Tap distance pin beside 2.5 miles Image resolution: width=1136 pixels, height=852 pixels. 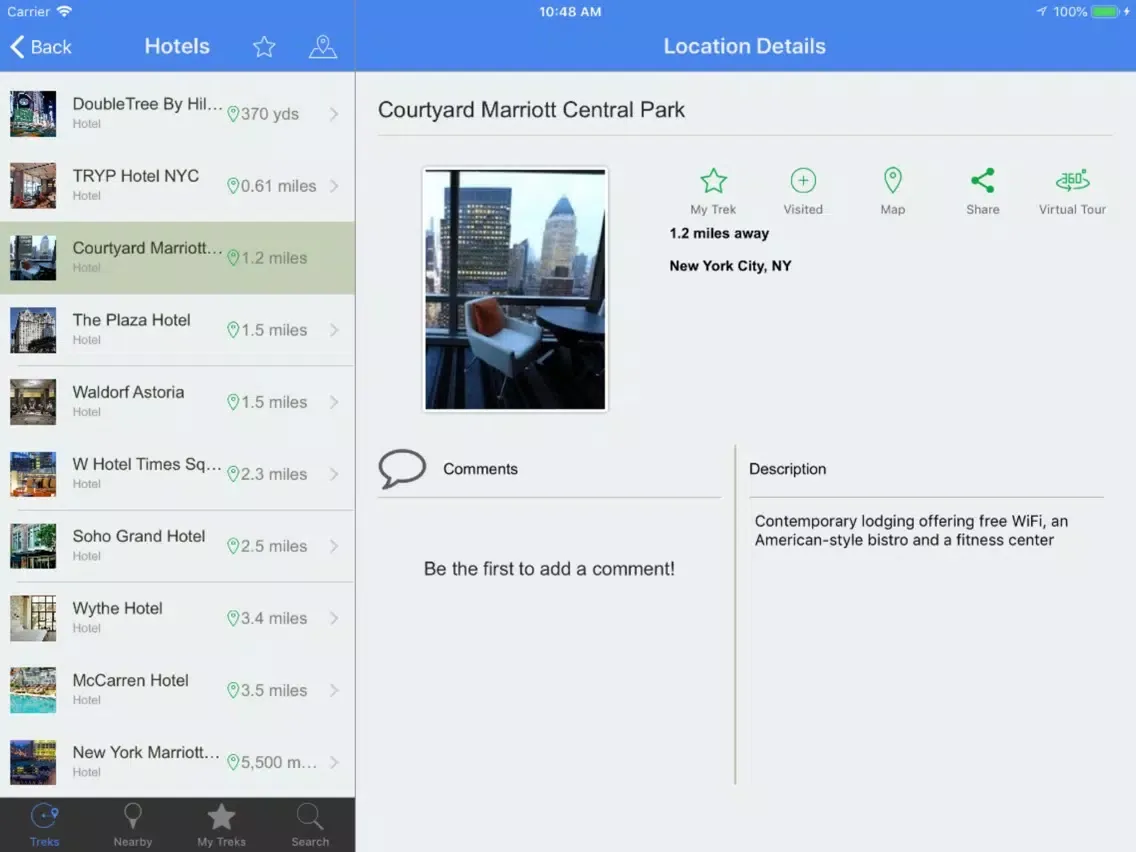tap(233, 546)
